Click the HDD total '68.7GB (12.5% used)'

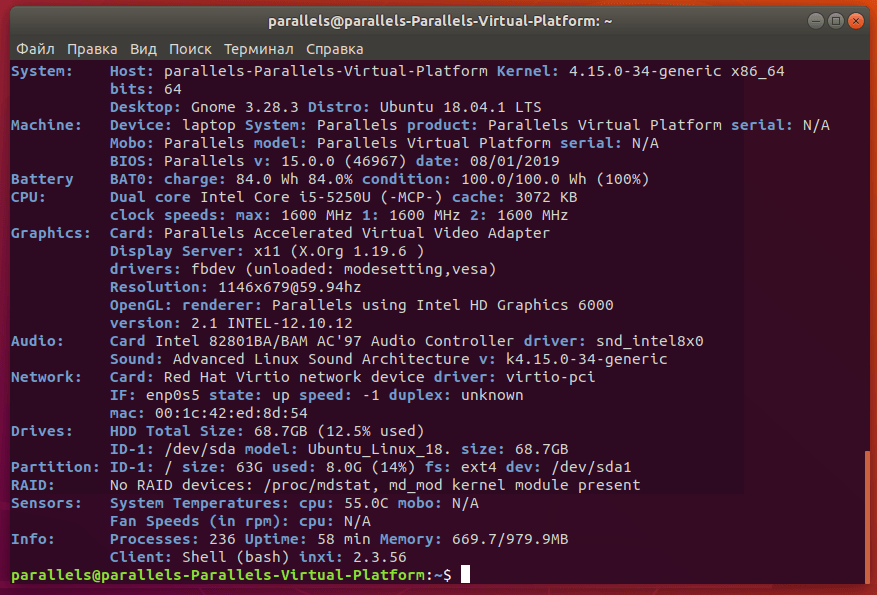pyautogui.click(x=339, y=431)
